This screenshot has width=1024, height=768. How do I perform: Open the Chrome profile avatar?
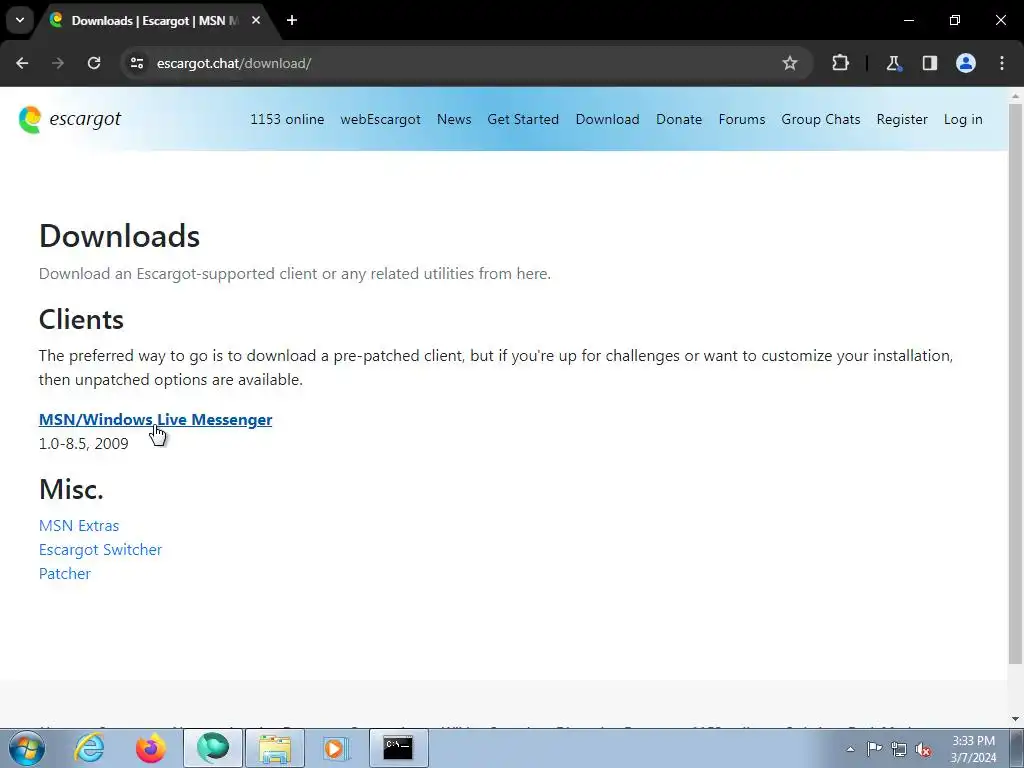coord(966,63)
